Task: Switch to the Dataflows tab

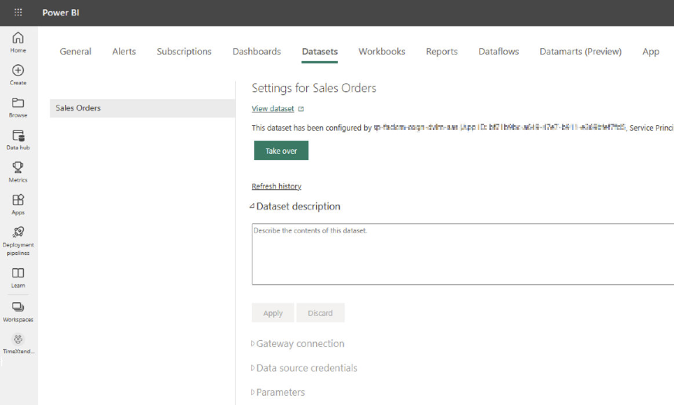Action: (499, 51)
